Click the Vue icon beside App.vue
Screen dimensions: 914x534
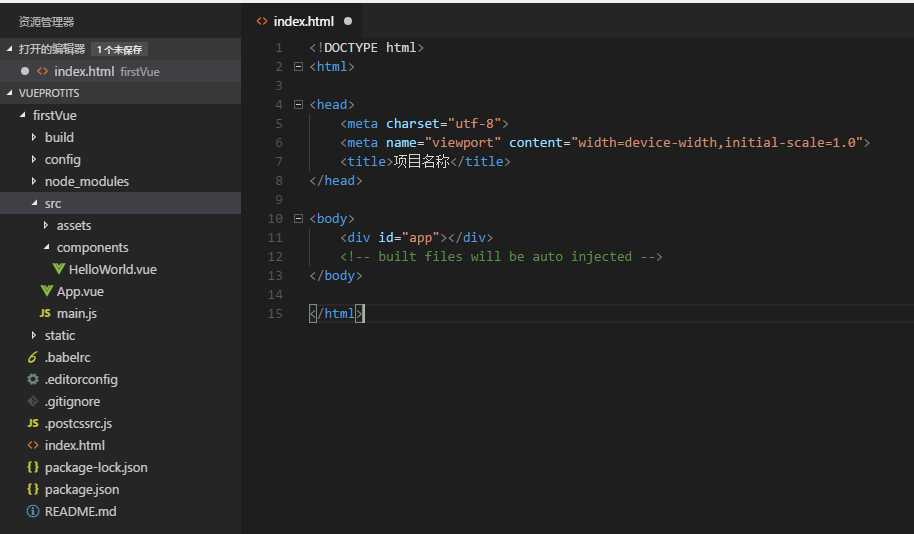click(x=47, y=290)
